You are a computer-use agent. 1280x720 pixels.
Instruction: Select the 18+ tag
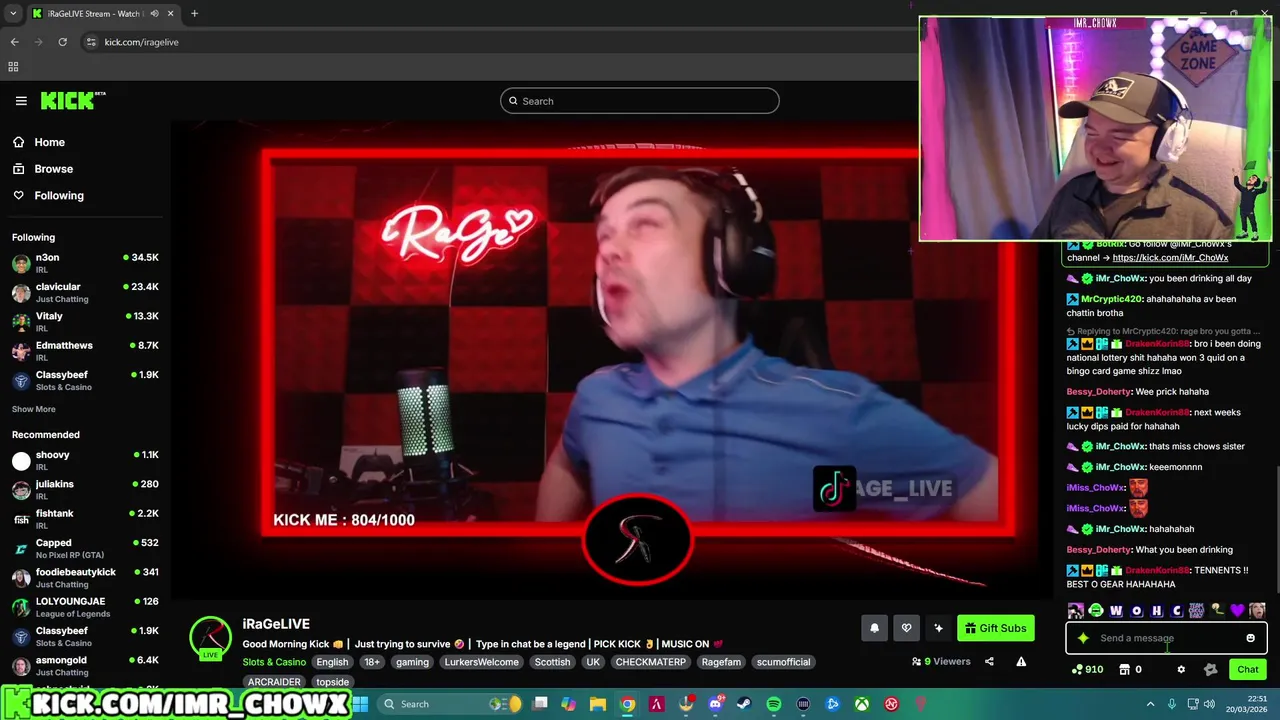(x=372, y=662)
